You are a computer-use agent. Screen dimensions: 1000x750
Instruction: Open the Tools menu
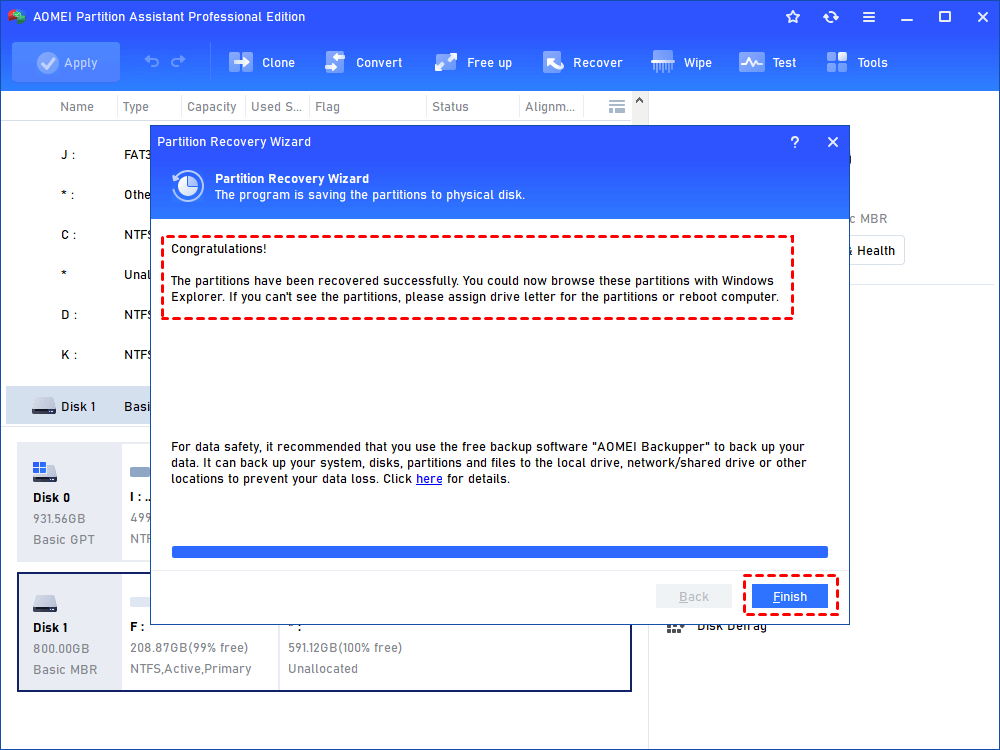pos(857,62)
